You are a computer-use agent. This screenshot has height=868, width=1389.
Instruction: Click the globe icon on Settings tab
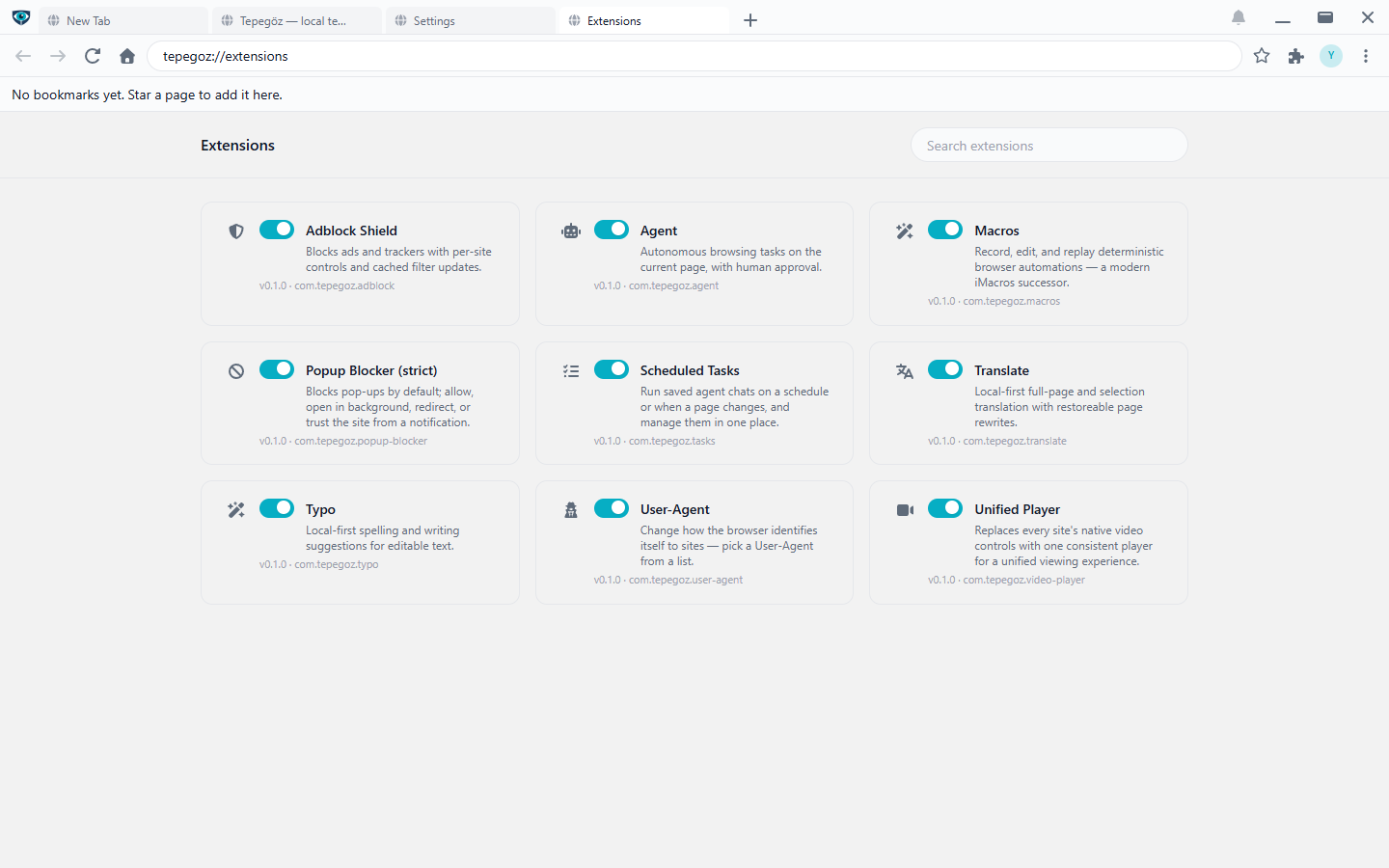pos(401,20)
